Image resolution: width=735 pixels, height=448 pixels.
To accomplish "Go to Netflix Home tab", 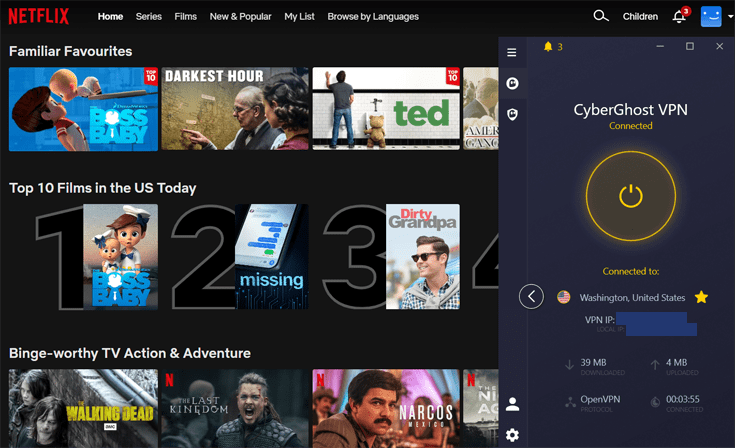I will coord(110,16).
